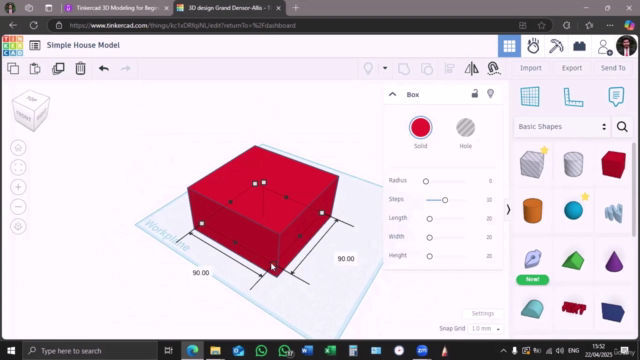The width and height of the screenshot is (640, 360).
Task: Open the Sim Lab icon
Action: pyautogui.click(x=533, y=46)
